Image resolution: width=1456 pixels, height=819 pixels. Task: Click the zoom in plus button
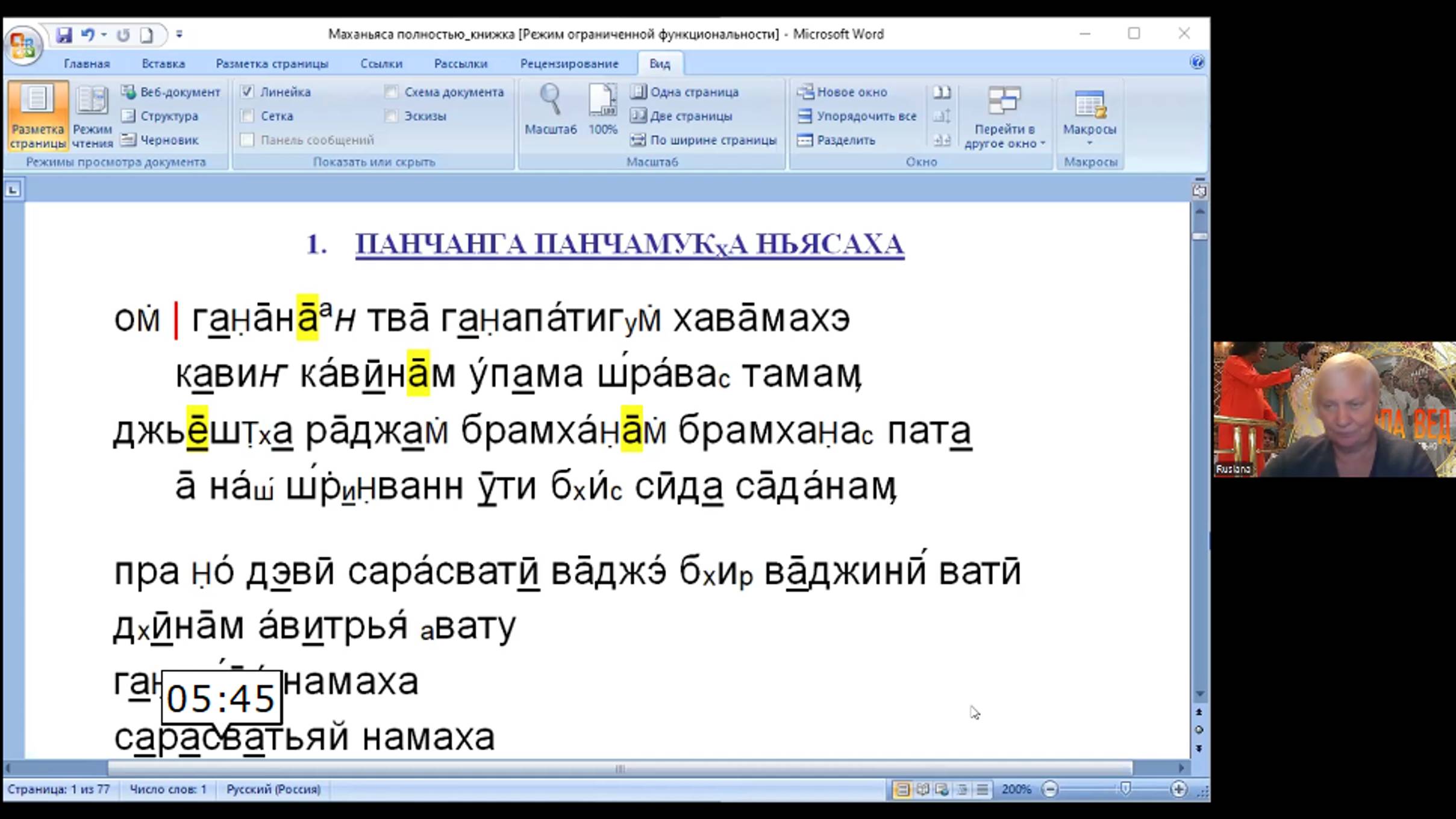pos(1178,789)
